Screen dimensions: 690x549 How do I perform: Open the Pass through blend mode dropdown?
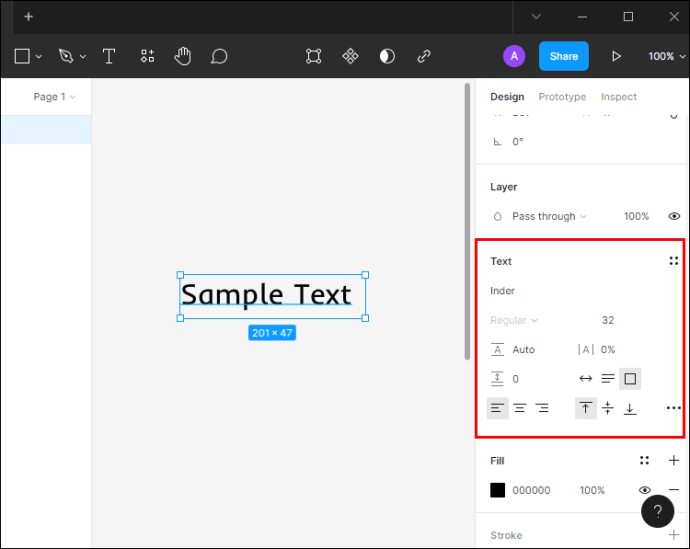(x=549, y=216)
